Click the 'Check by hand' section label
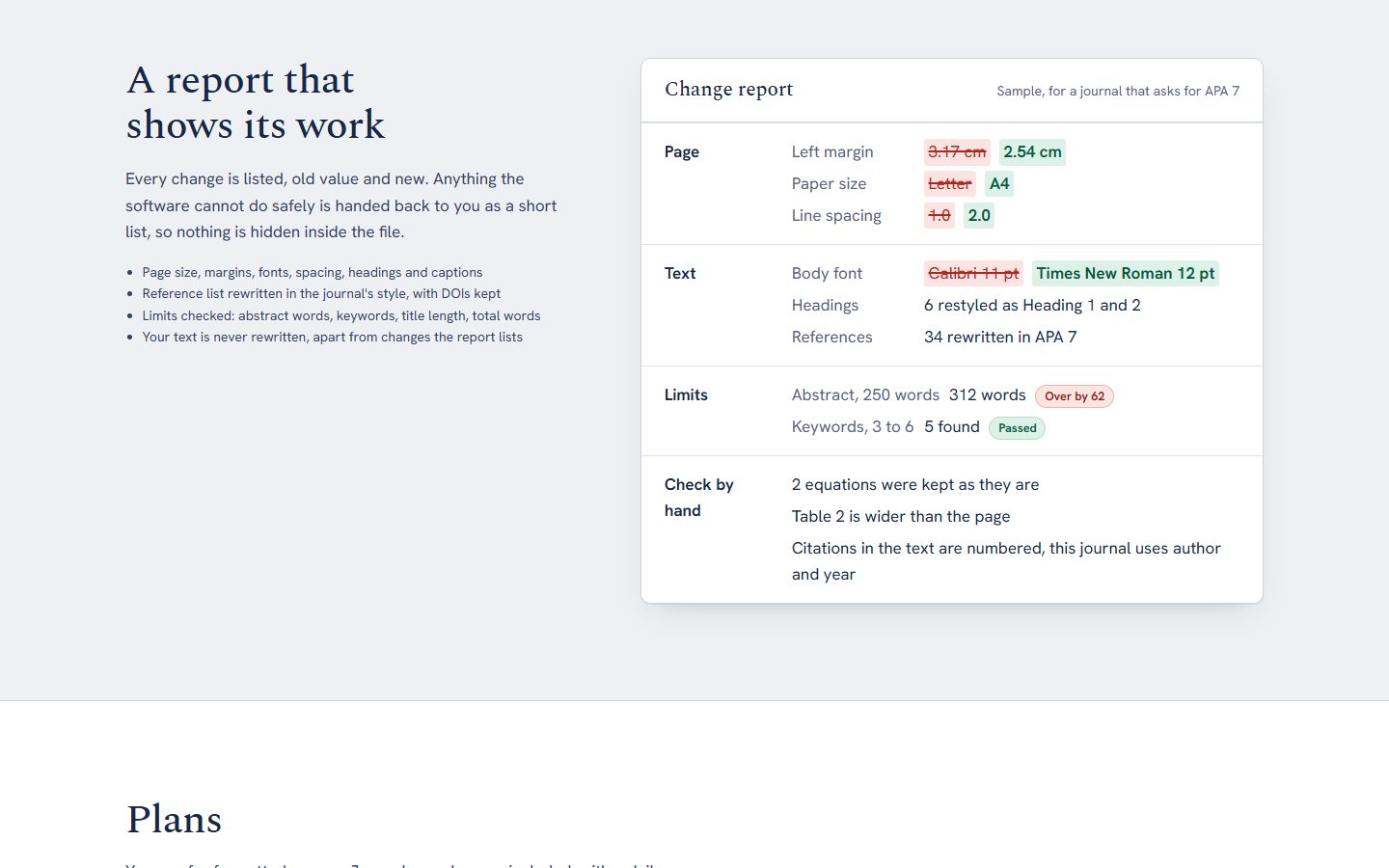The height and width of the screenshot is (868, 1389). tap(699, 498)
